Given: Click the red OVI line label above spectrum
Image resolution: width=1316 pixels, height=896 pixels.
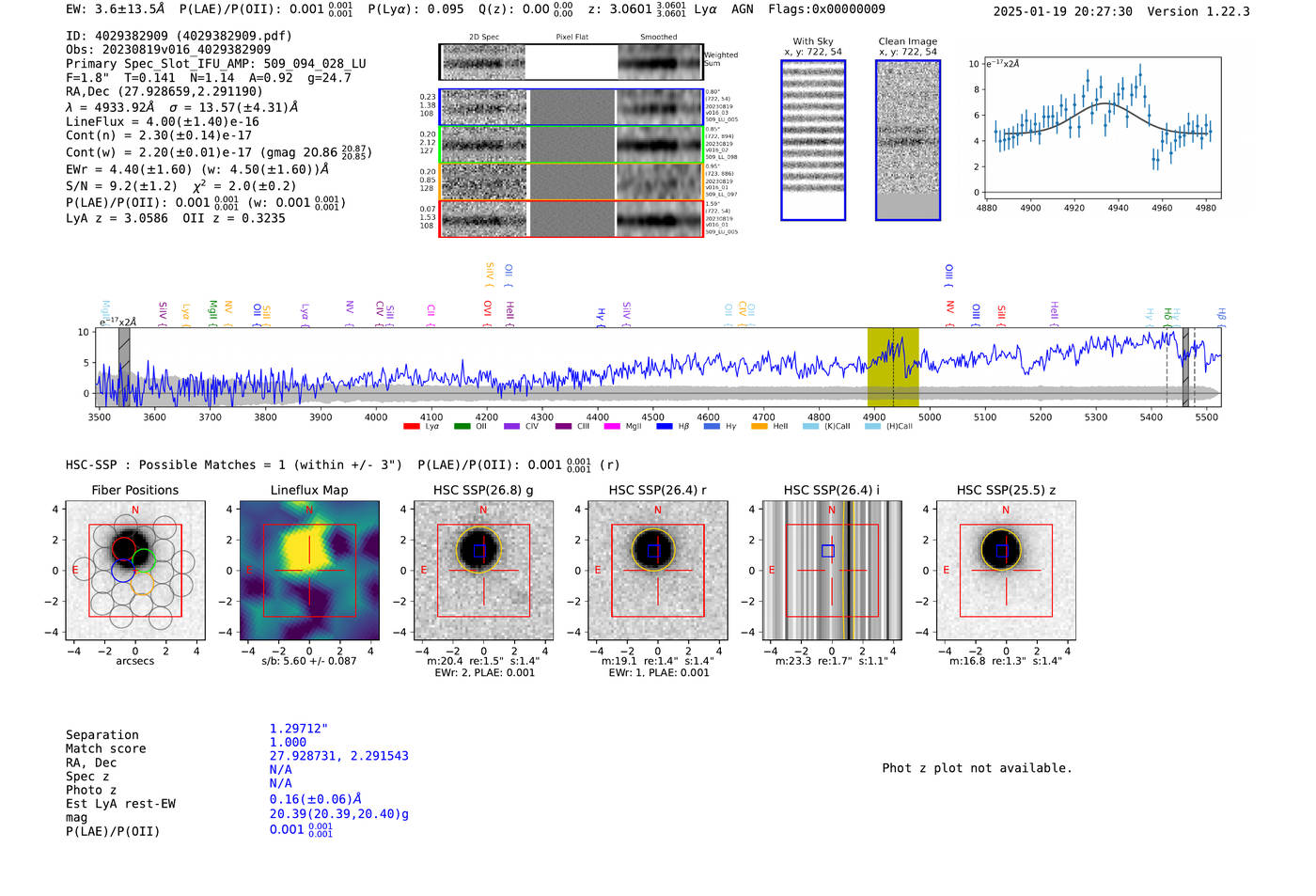Looking at the screenshot, I should [487, 312].
